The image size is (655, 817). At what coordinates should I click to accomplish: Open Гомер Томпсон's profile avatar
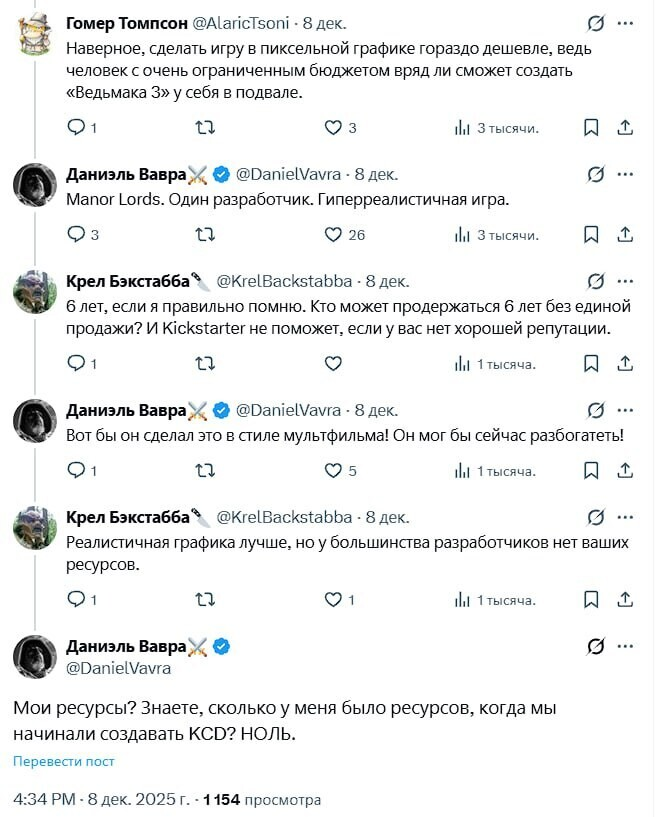[33, 33]
